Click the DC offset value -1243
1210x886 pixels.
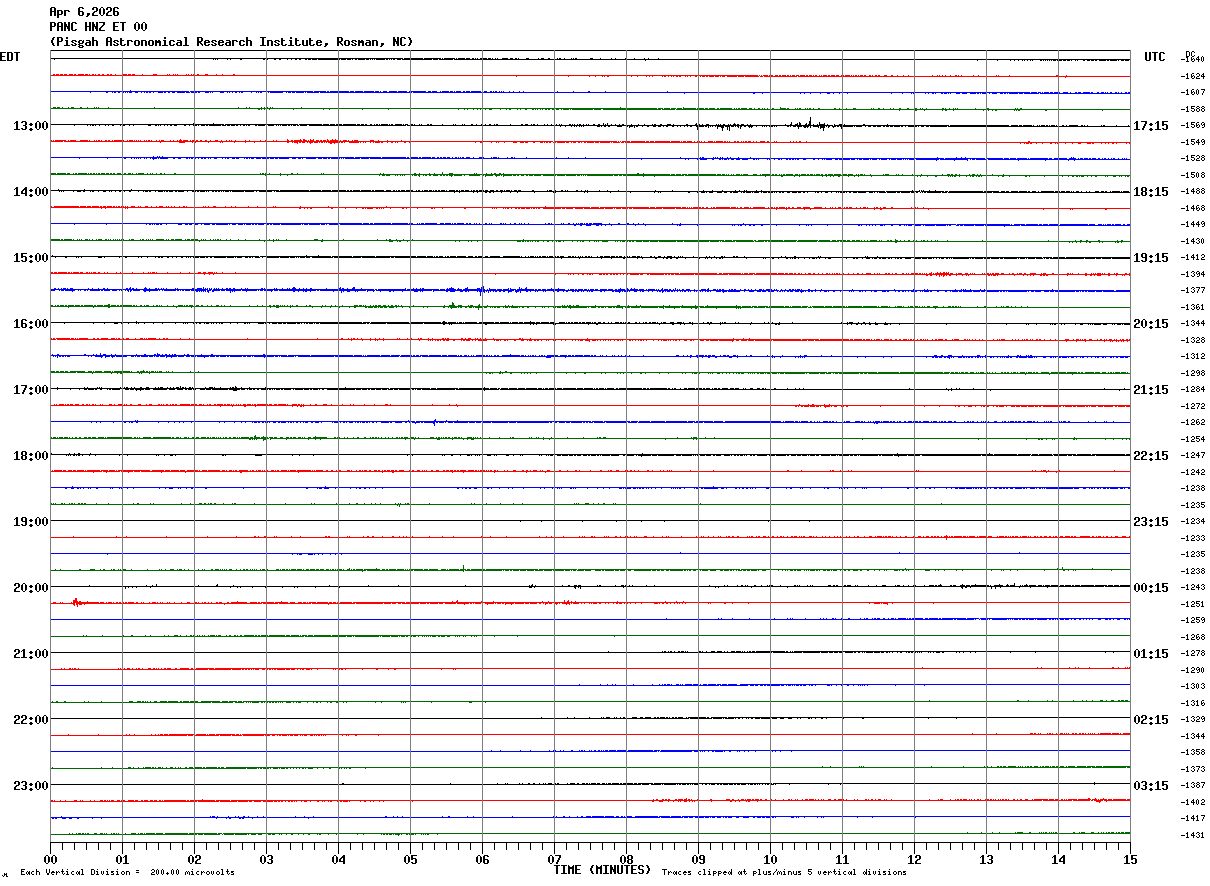point(1193,588)
